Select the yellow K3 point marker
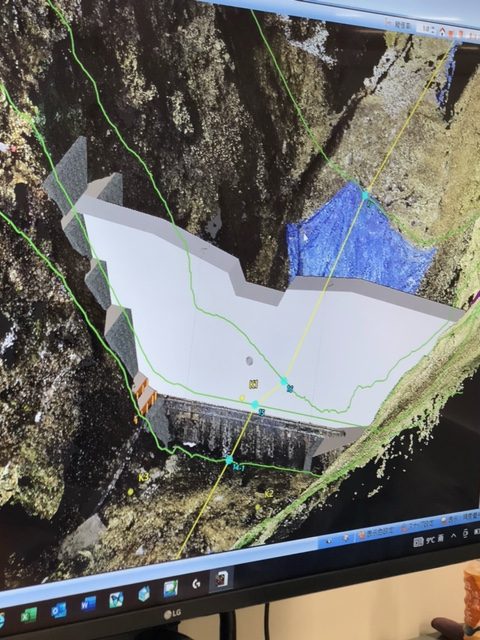480x640 pixels. click(x=131, y=492)
